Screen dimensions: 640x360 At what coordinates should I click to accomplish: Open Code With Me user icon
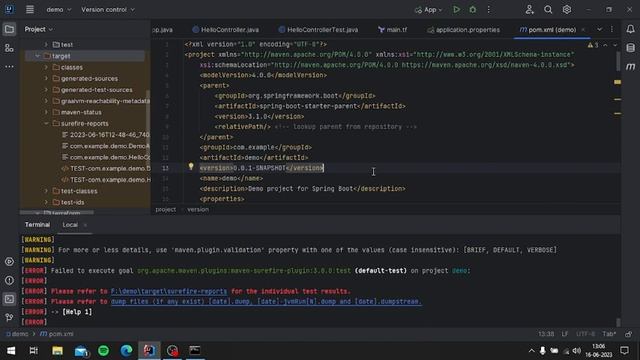pyautogui.click(x=529, y=9)
